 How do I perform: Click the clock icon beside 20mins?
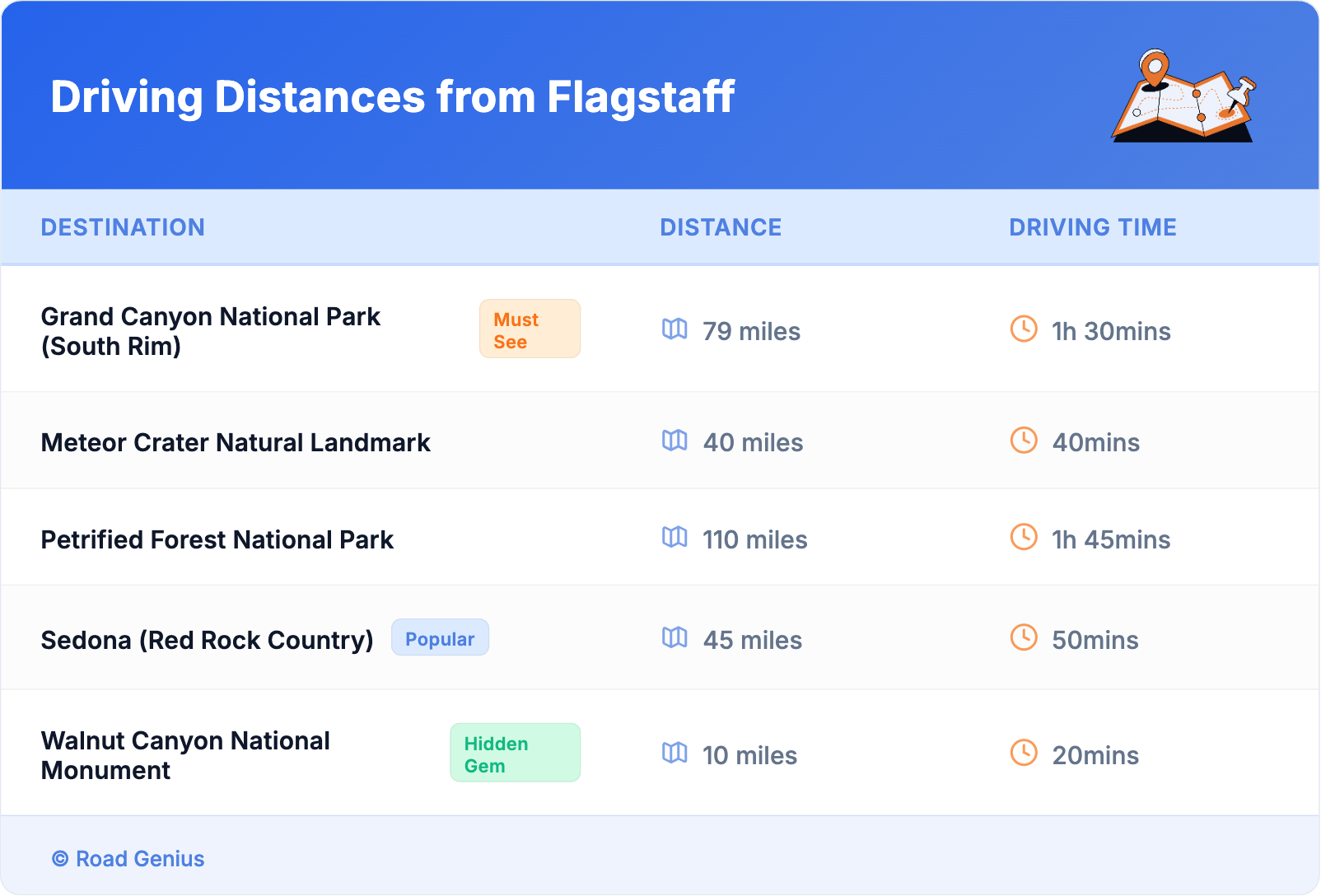coord(1024,754)
